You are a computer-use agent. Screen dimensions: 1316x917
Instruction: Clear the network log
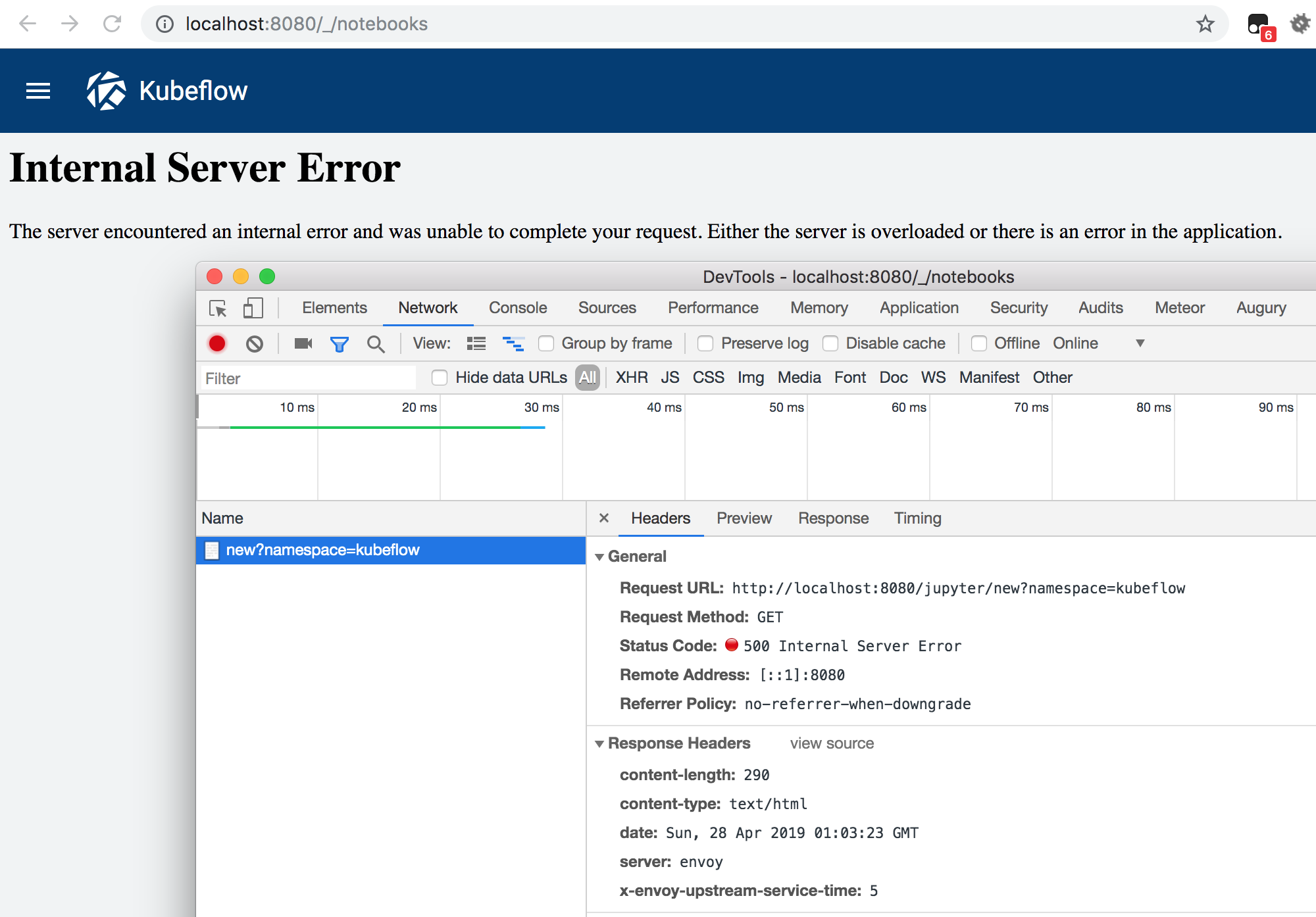pyautogui.click(x=255, y=343)
